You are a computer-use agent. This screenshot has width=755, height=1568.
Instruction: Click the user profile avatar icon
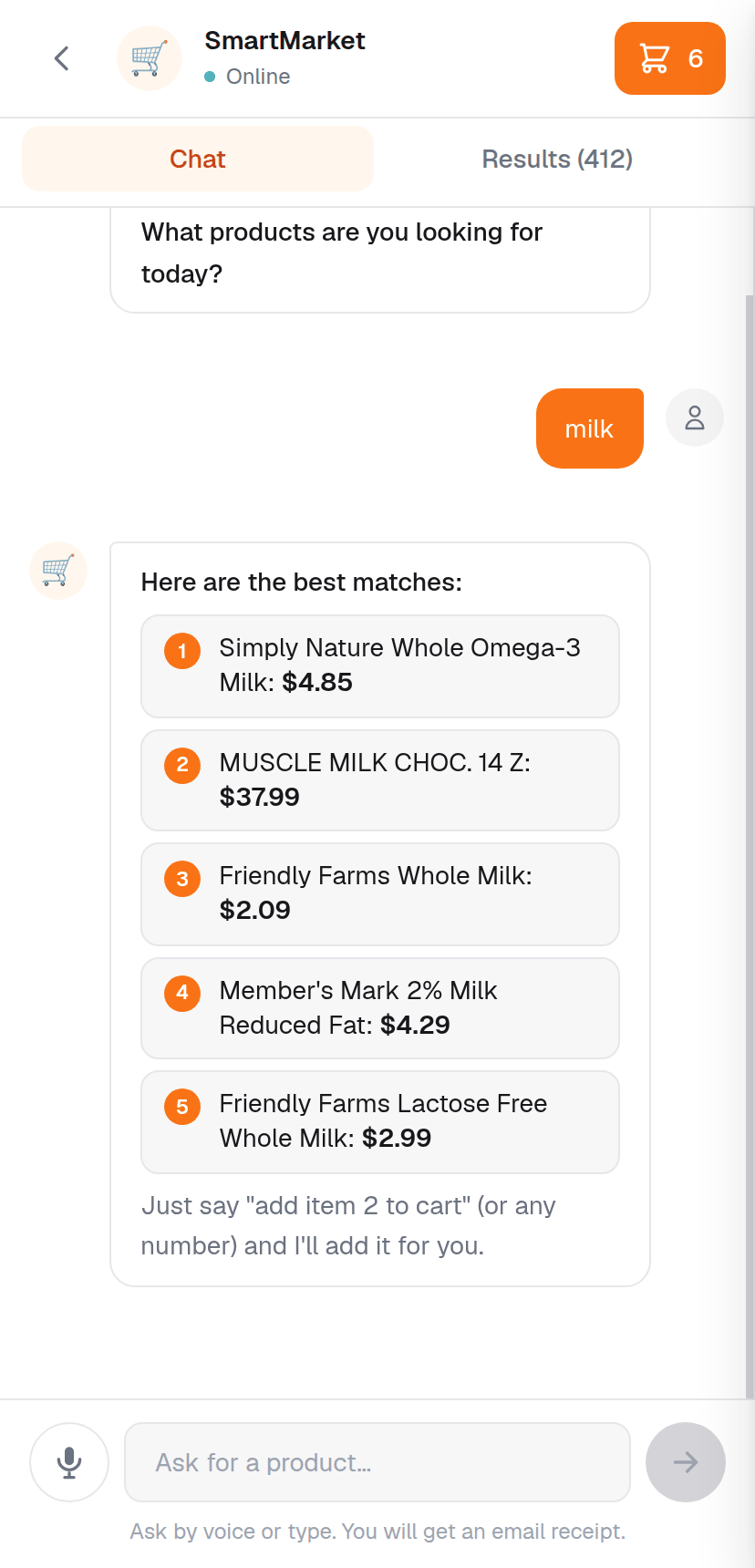(x=695, y=418)
